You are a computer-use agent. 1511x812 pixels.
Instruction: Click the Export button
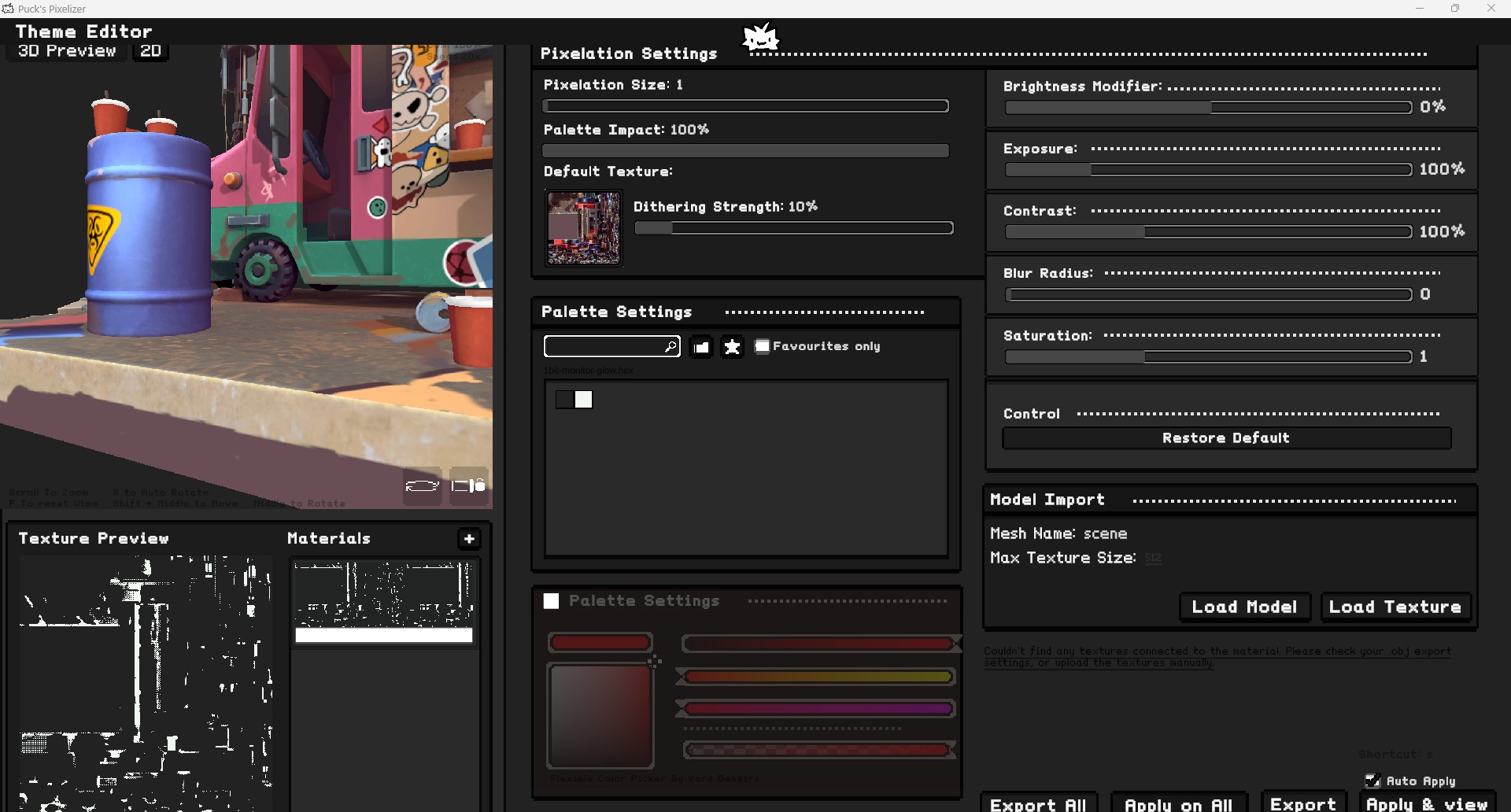click(1302, 803)
